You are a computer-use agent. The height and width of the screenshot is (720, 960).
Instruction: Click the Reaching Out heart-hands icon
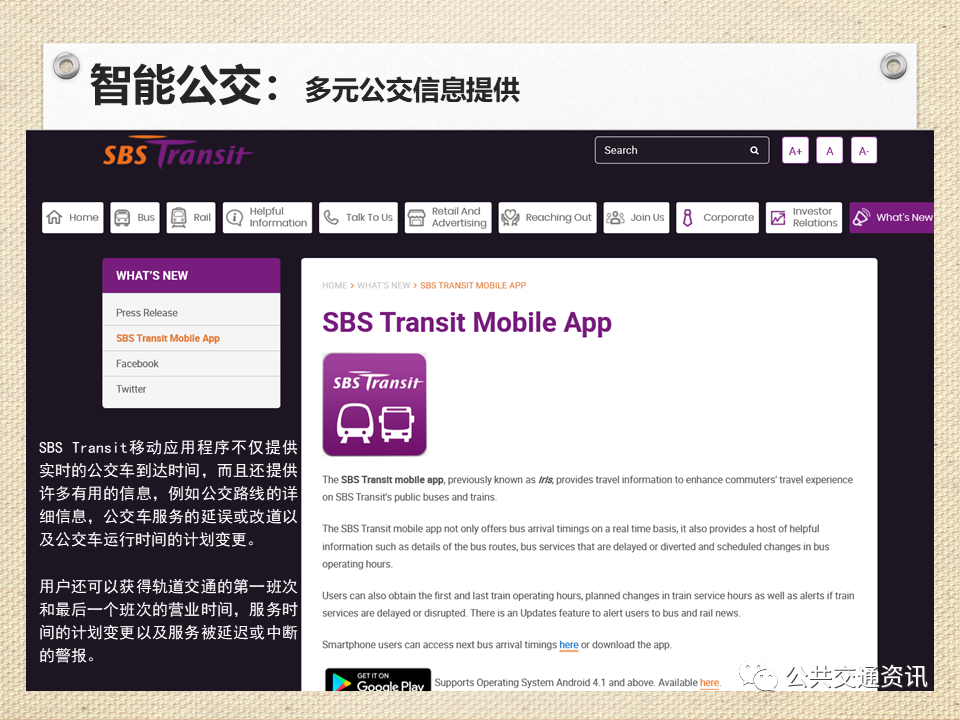[510, 217]
